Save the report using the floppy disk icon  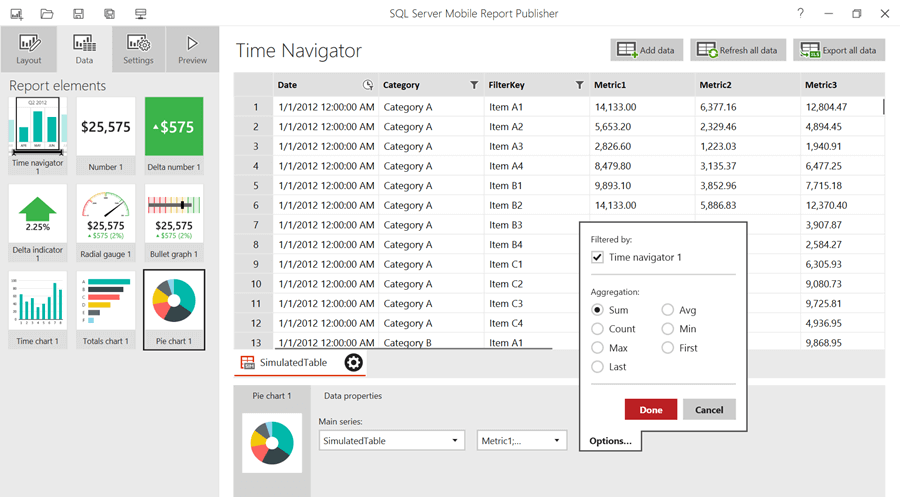coord(79,14)
